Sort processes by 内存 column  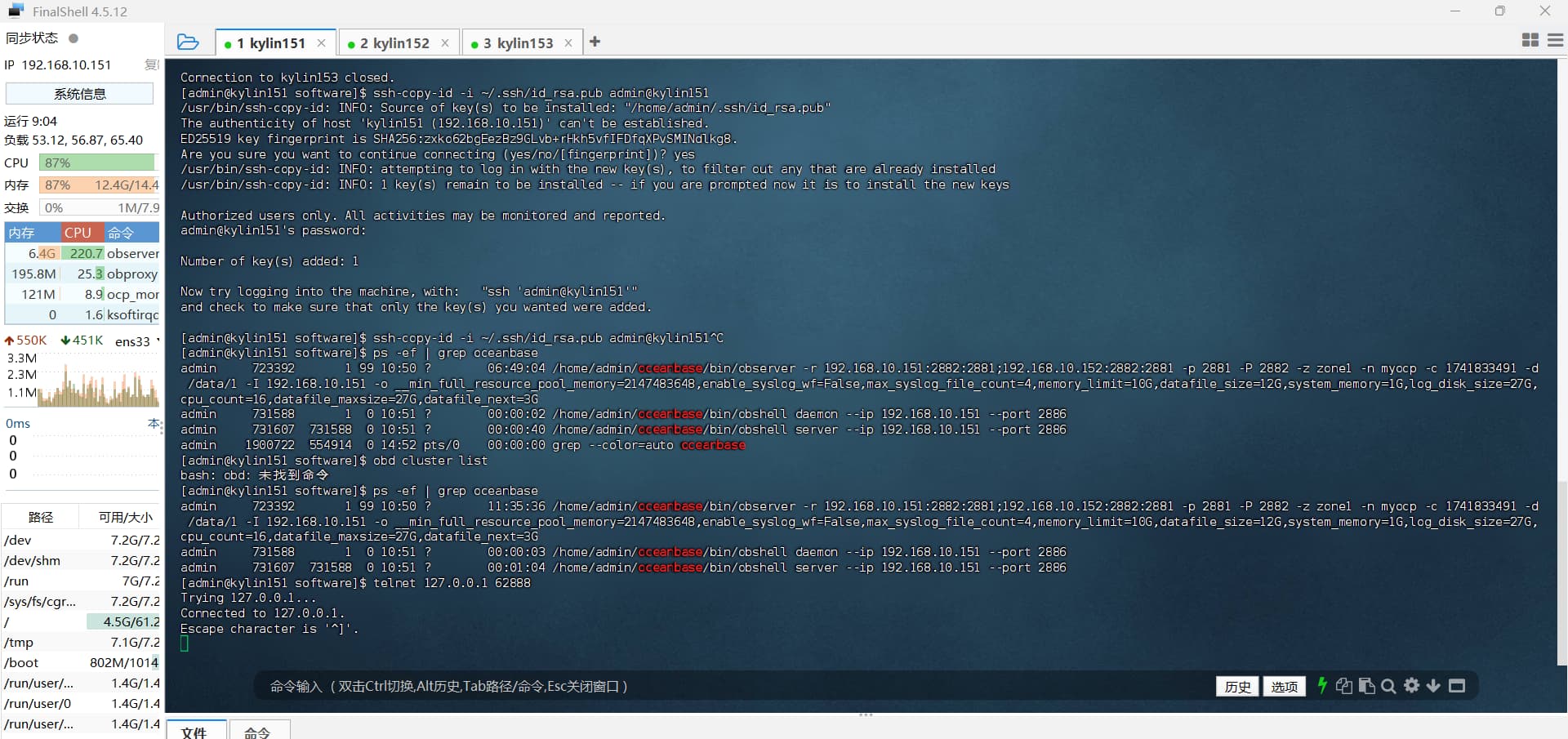click(x=33, y=233)
